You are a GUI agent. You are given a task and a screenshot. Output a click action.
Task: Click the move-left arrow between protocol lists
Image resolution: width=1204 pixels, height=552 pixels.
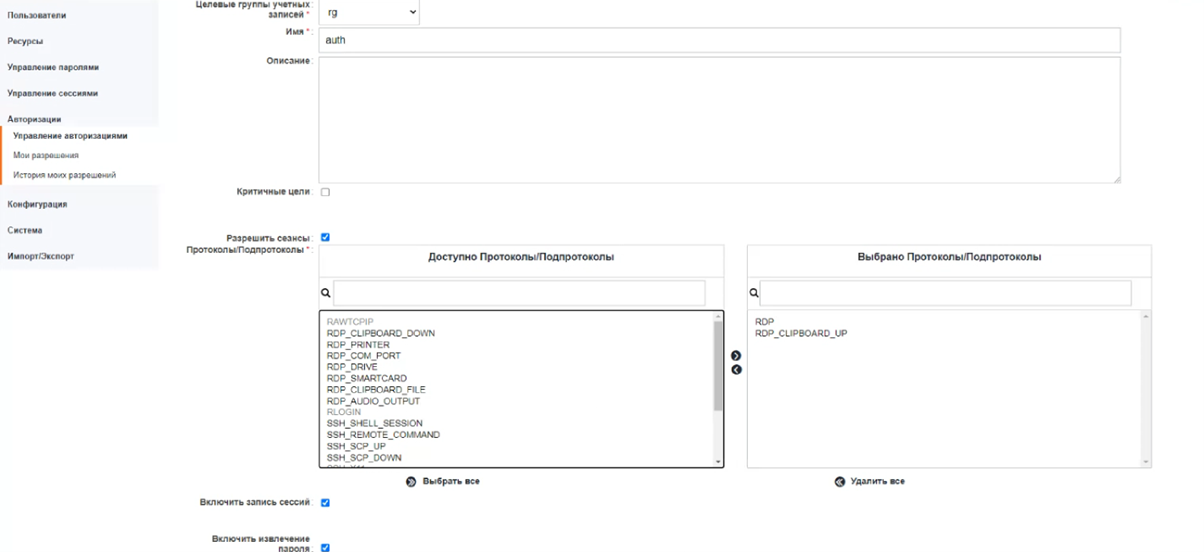click(x=736, y=370)
